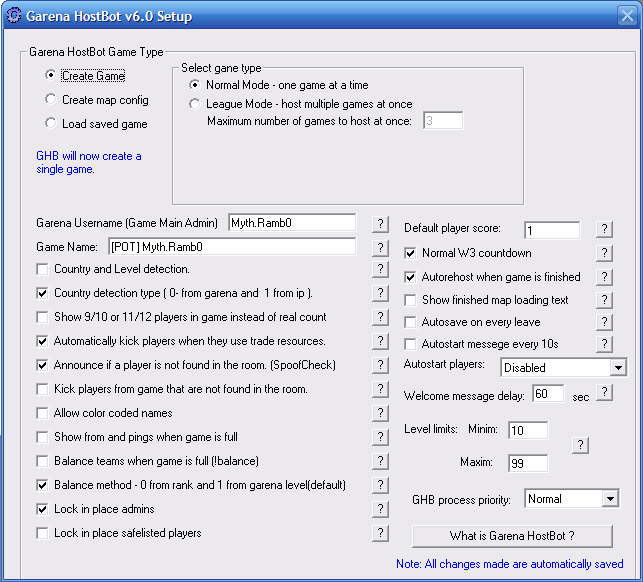Select the Create Game radio button
Image resolution: width=643 pixels, height=582 pixels.
click(x=50, y=75)
